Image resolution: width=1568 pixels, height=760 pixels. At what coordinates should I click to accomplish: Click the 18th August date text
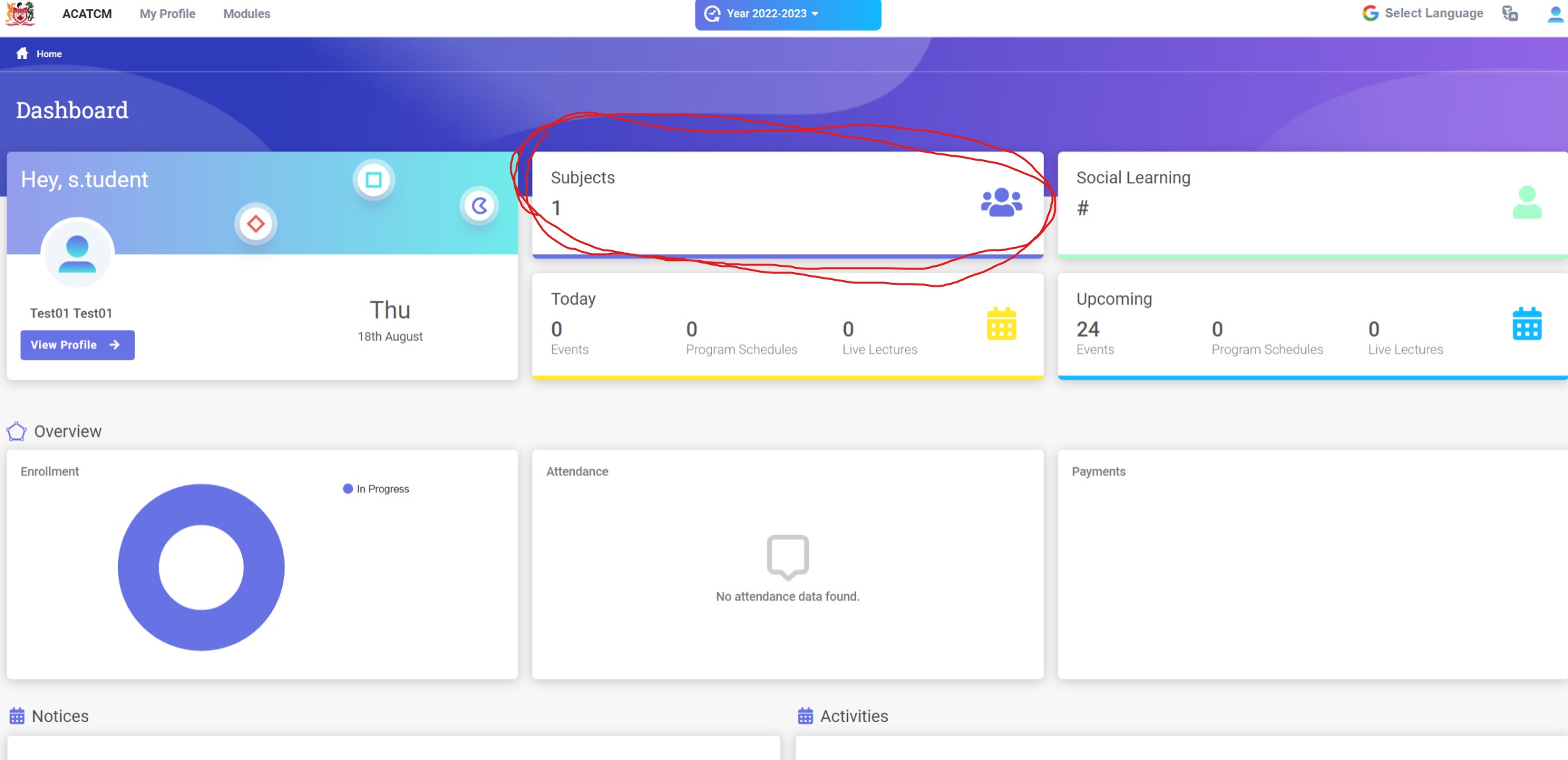390,337
